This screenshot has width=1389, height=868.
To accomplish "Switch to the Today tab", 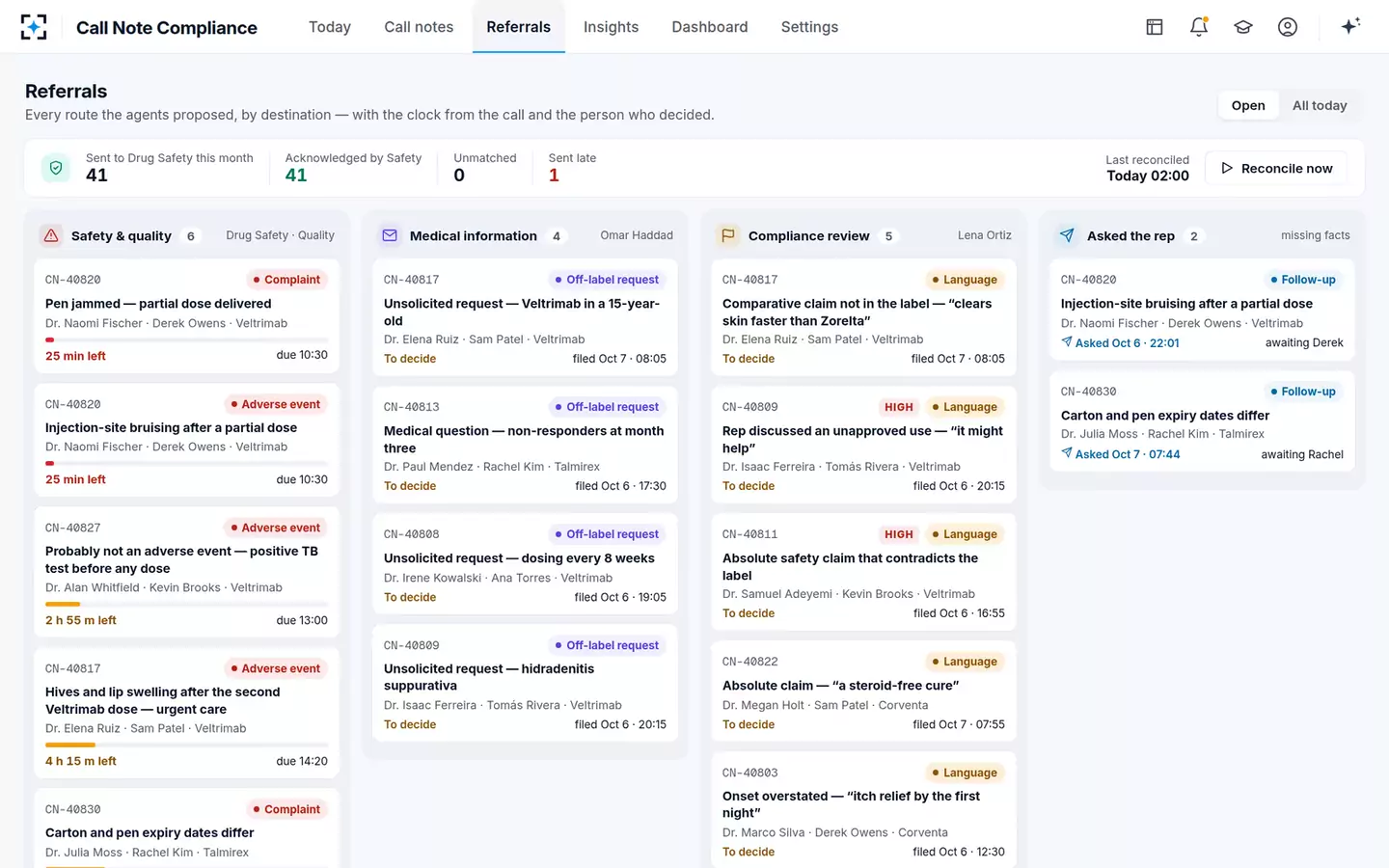I will (330, 27).
